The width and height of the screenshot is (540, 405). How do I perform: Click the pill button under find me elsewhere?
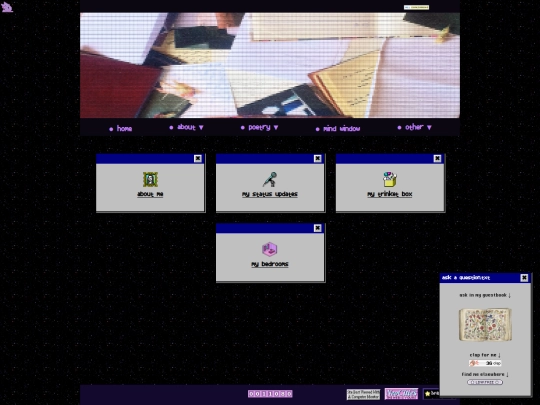(485, 382)
